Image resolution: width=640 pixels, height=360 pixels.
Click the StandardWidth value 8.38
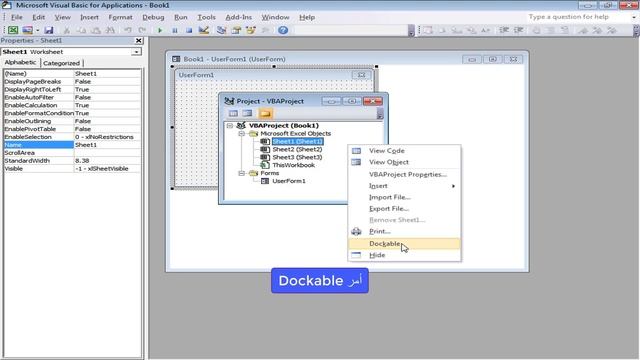107,160
